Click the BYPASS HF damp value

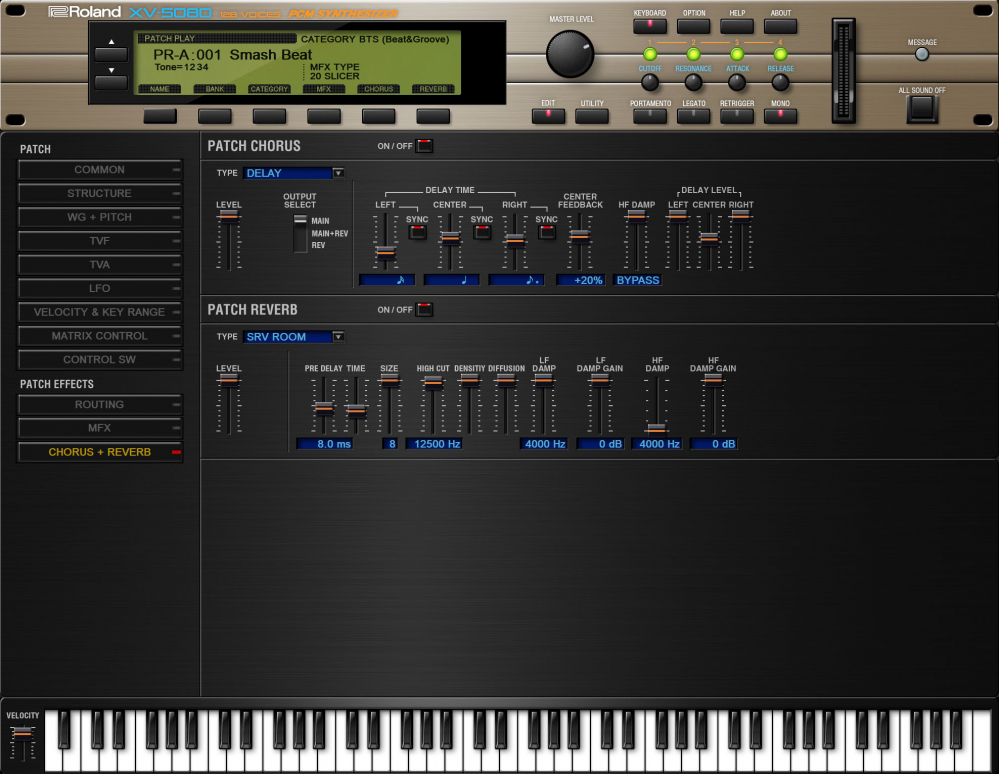pyautogui.click(x=638, y=280)
